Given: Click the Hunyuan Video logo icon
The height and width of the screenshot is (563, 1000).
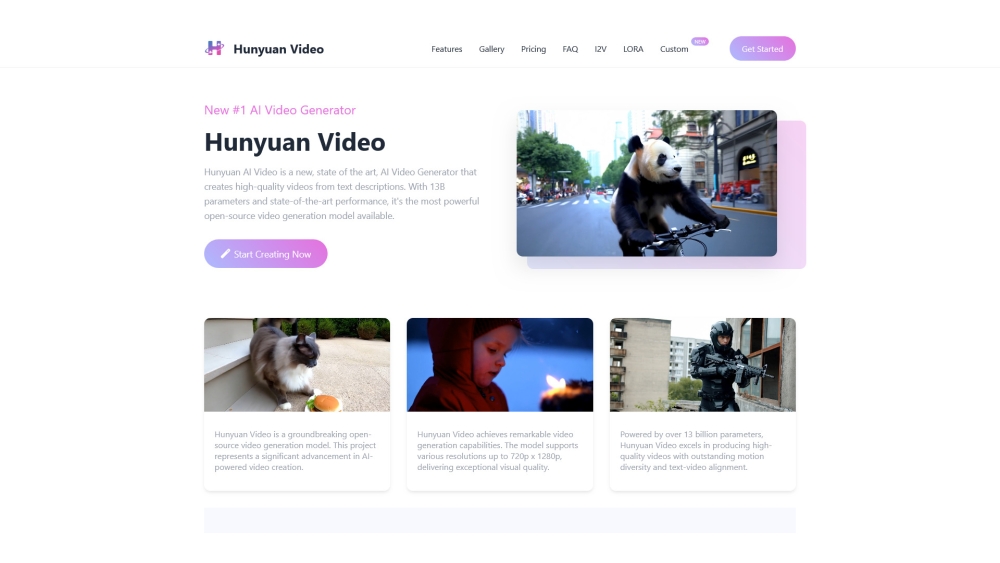Looking at the screenshot, I should point(214,48).
